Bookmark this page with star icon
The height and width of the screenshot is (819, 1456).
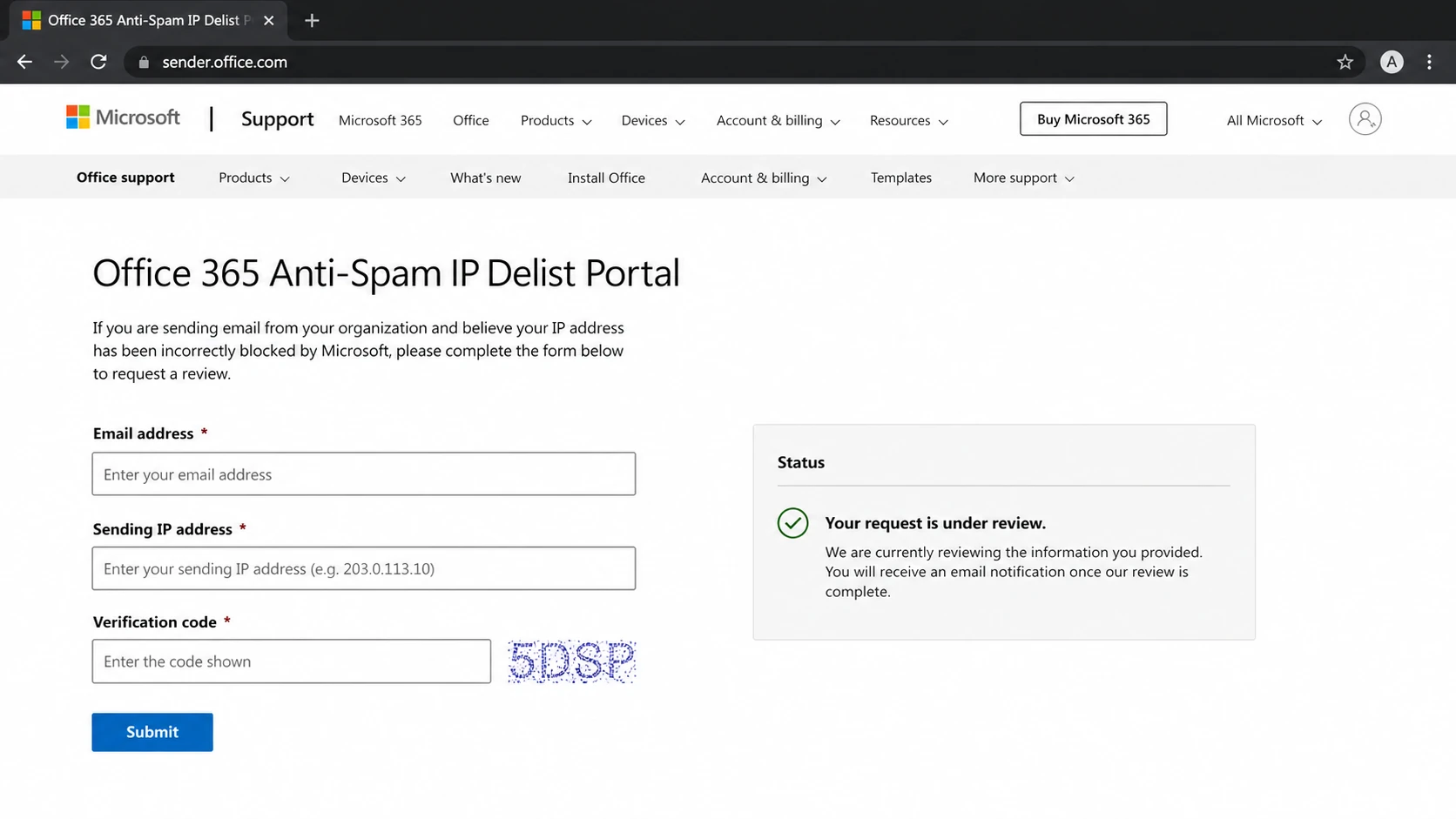(x=1345, y=62)
